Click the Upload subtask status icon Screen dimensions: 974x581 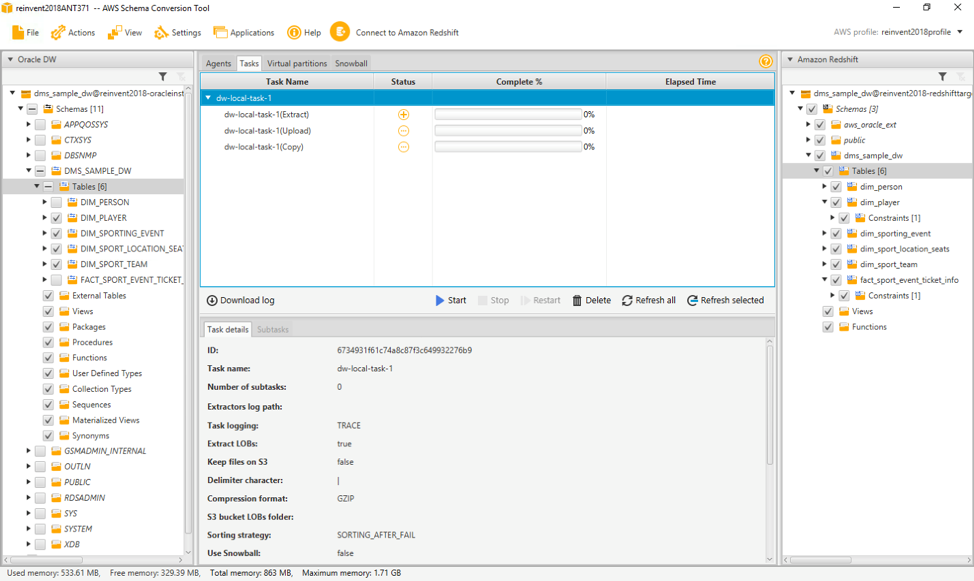[x=403, y=130]
